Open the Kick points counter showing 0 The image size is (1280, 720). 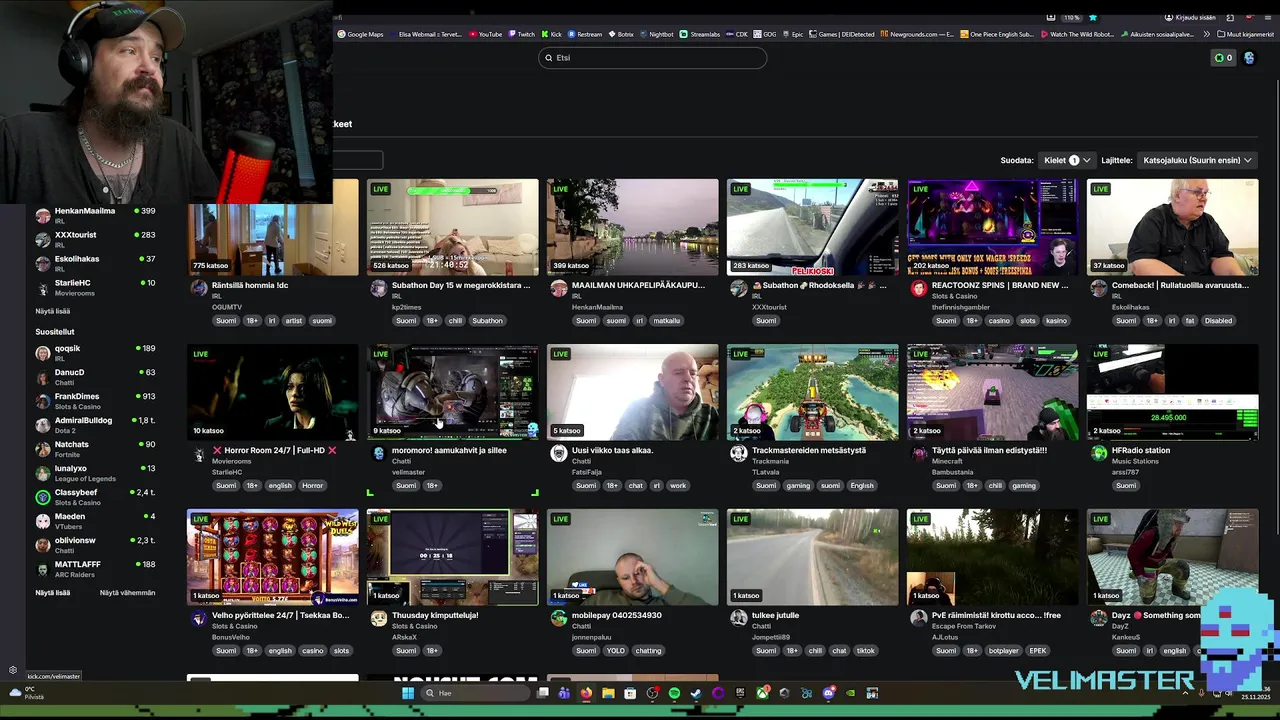click(1223, 58)
